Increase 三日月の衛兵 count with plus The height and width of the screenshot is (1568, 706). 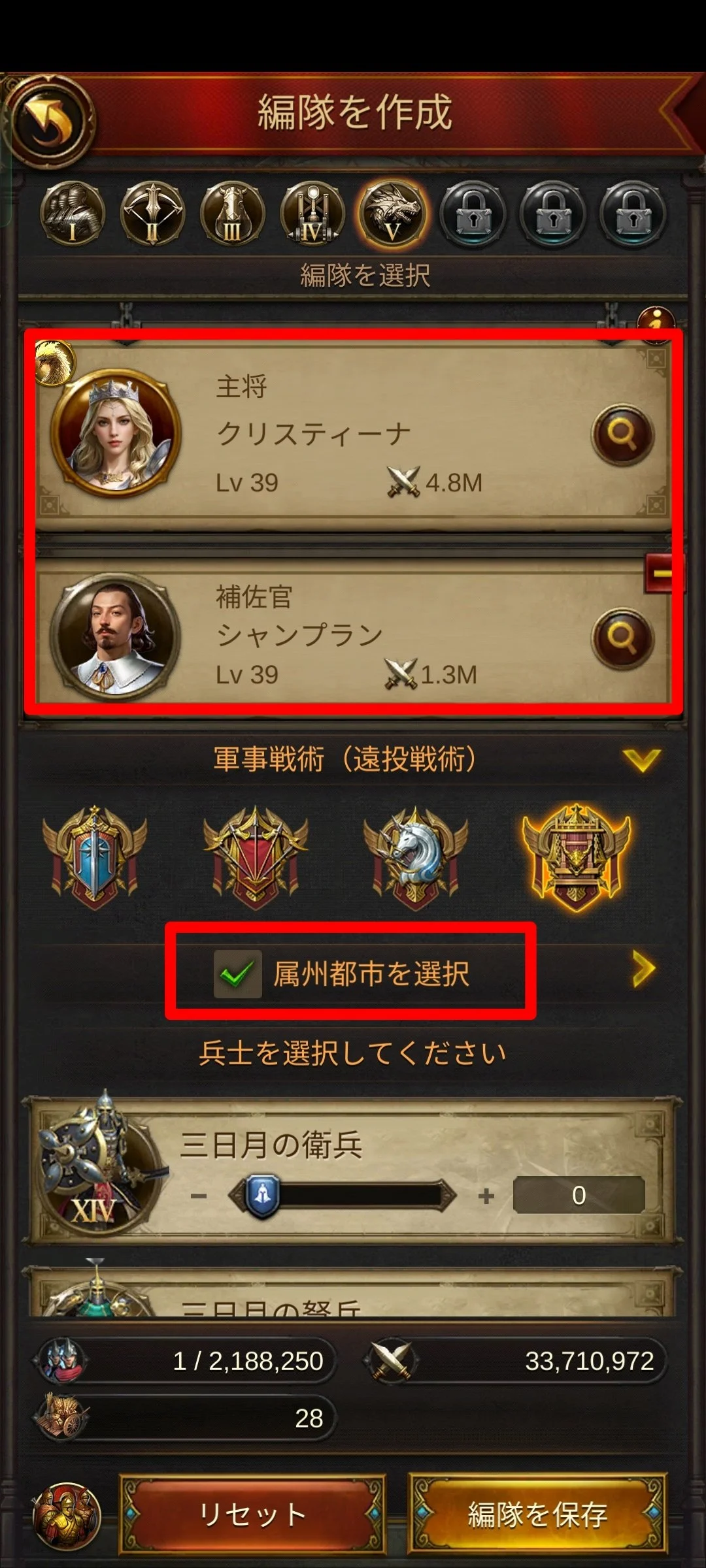pyautogui.click(x=486, y=1196)
